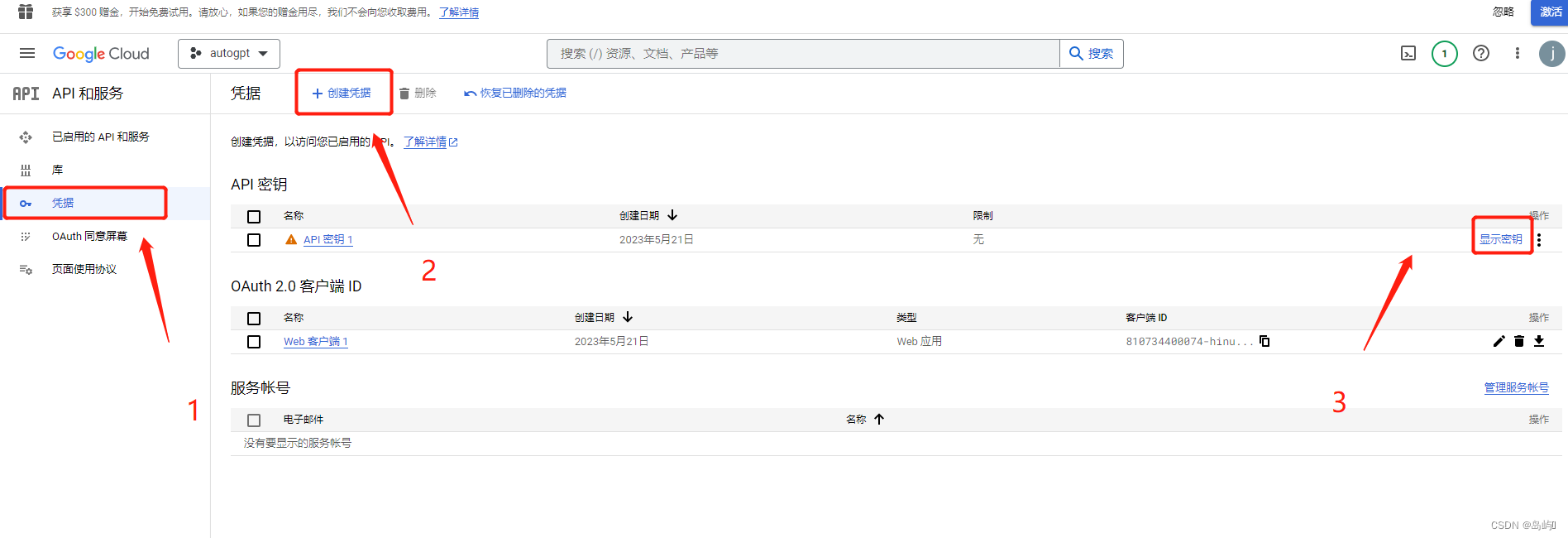This screenshot has width=1568, height=538.
Task: Open the autogpt project selector dropdown
Action: point(229,53)
